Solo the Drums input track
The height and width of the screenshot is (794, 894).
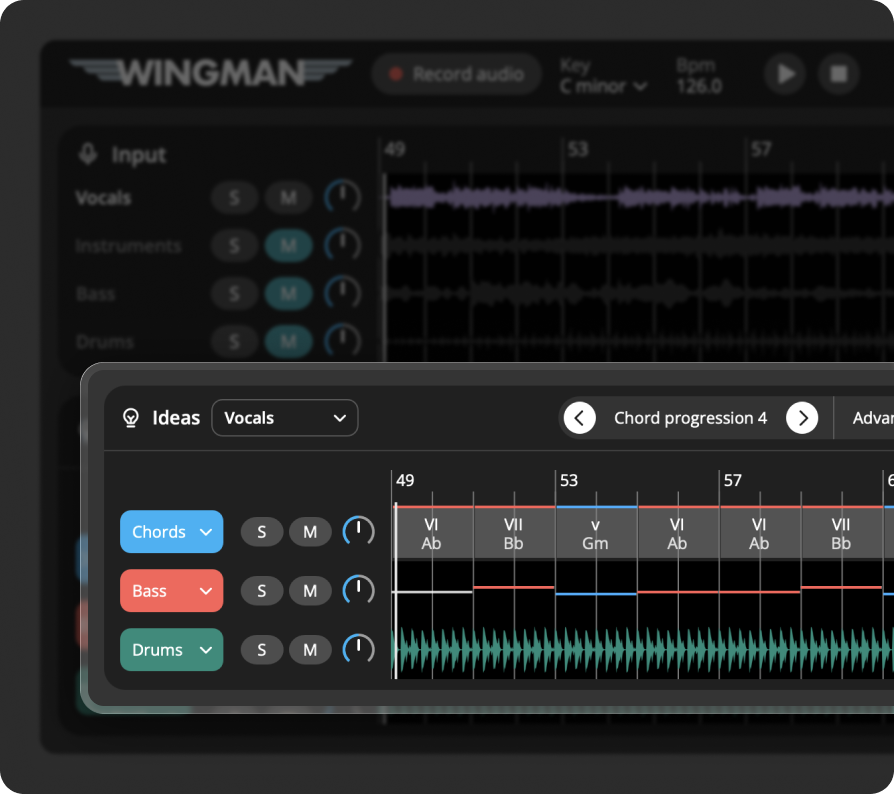click(x=234, y=341)
